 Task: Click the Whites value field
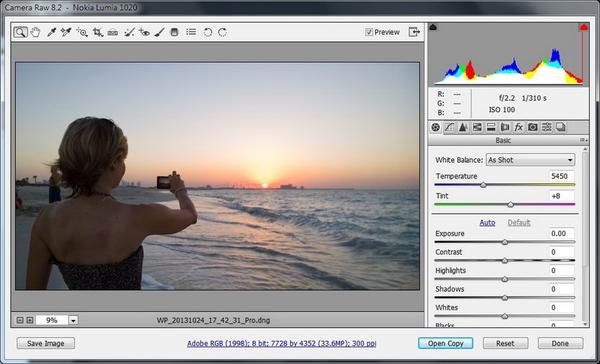click(561, 307)
